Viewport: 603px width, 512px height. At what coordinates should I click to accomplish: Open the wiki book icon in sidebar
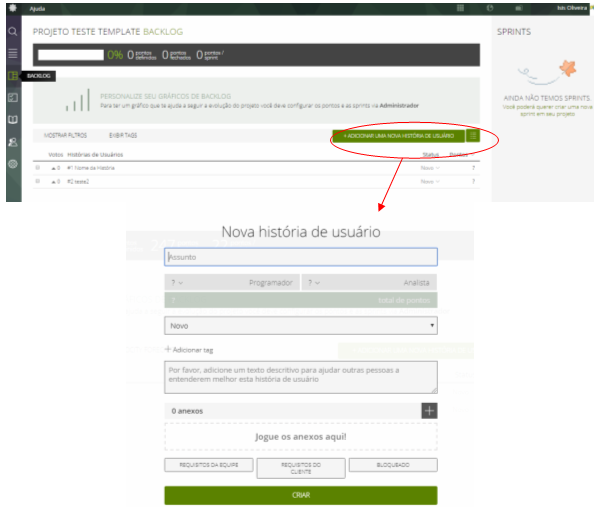pyautogui.click(x=13, y=120)
